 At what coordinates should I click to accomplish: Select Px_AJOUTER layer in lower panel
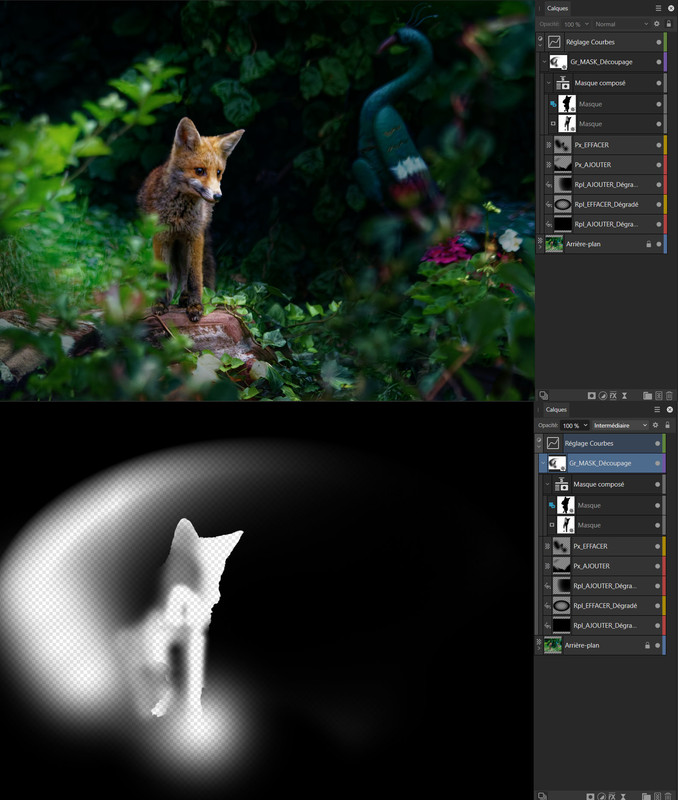pos(600,566)
